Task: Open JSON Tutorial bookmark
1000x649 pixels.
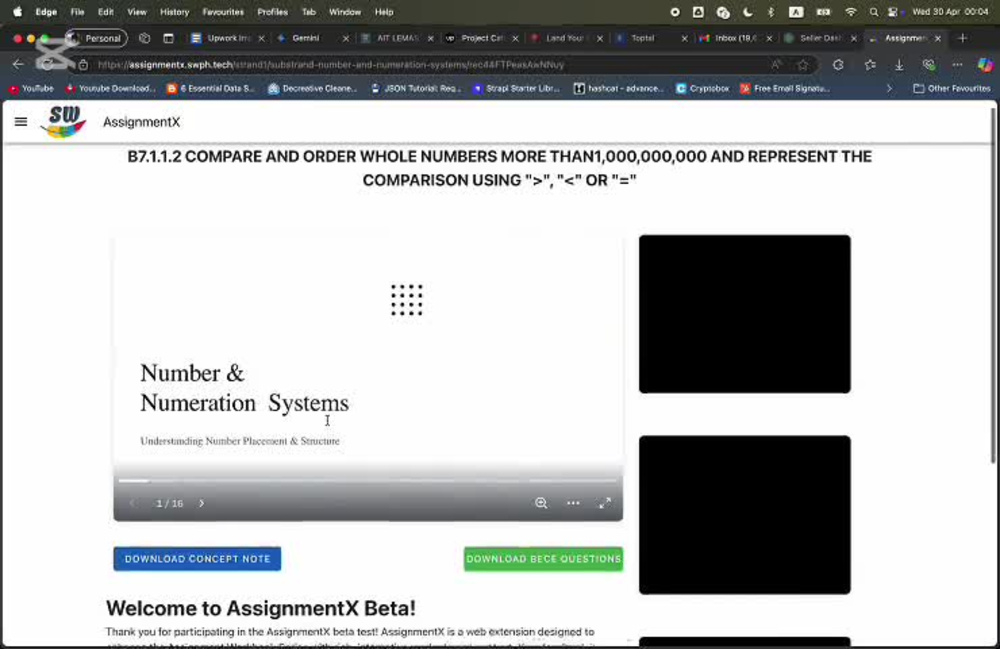Action: point(416,89)
